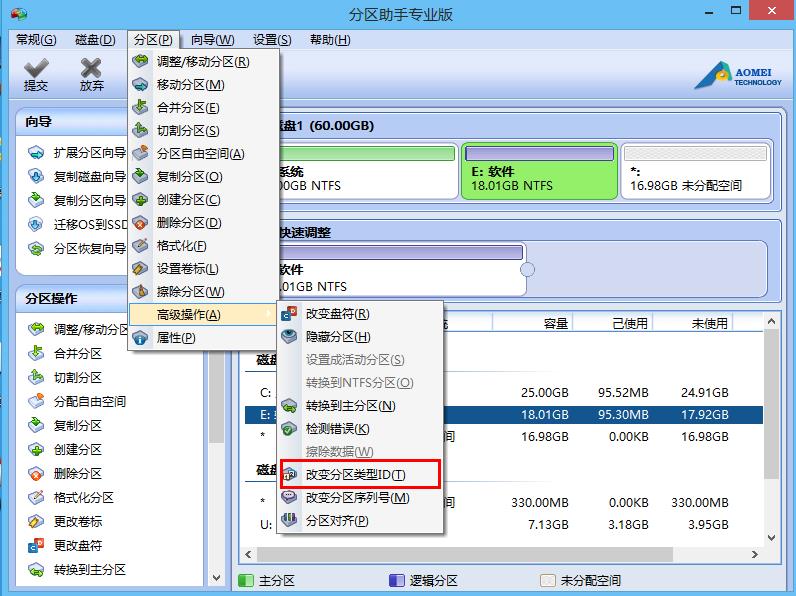The width and height of the screenshot is (796, 596).
Task: Click the partition list scroll-up arrow
Action: pos(771,321)
